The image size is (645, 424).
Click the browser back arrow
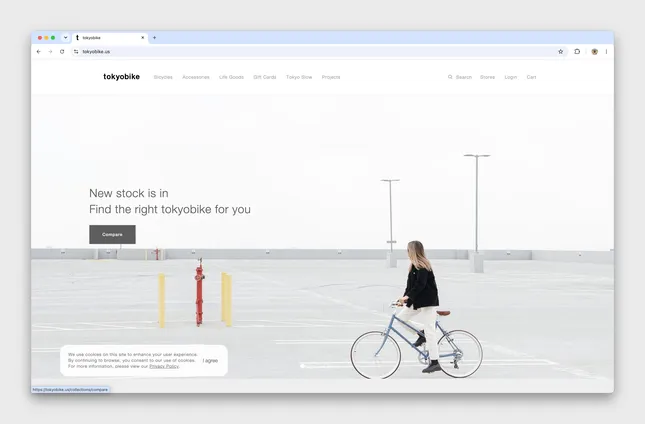coord(39,52)
